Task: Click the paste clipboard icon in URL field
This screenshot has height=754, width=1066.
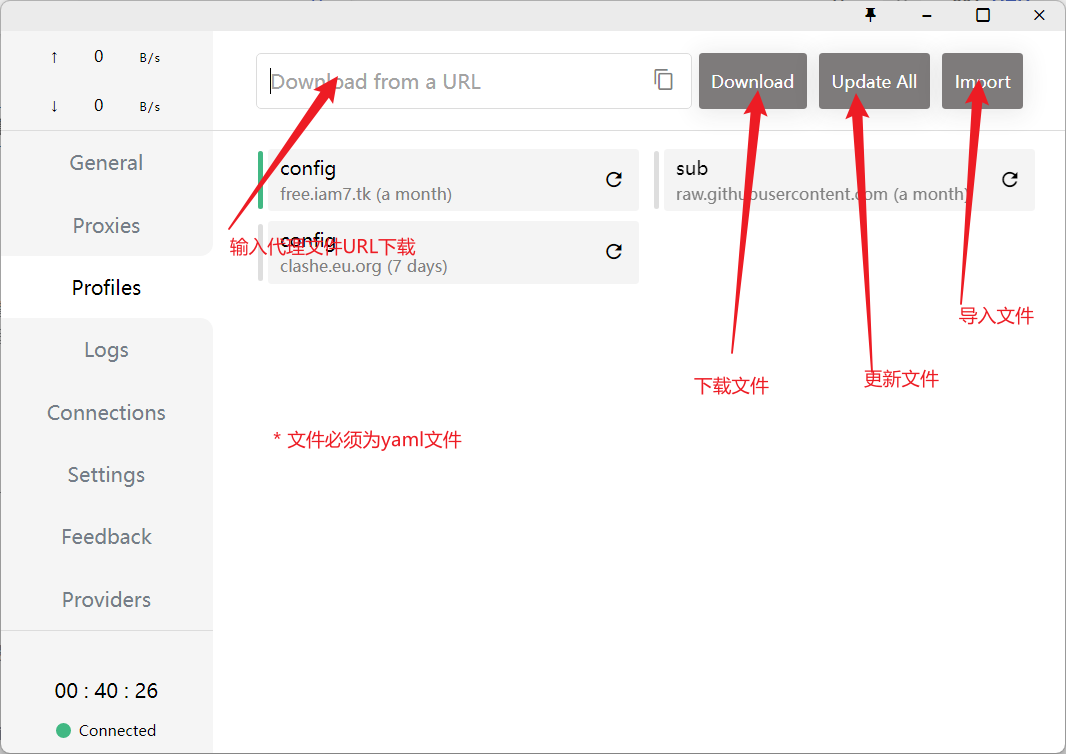Action: click(x=663, y=80)
